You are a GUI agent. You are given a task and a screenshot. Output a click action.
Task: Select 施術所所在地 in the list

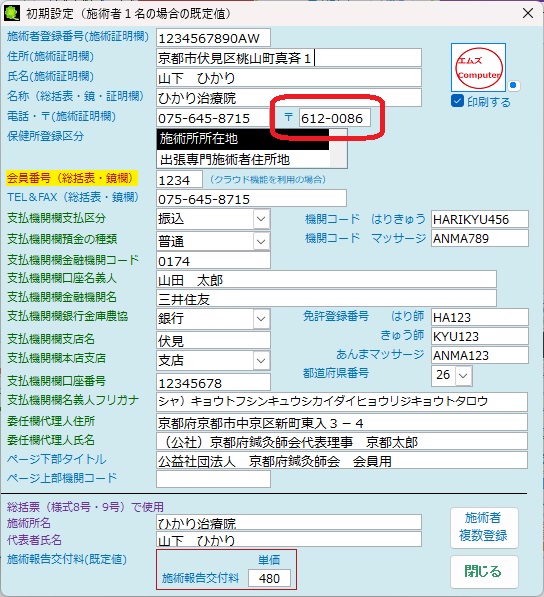tap(243, 139)
